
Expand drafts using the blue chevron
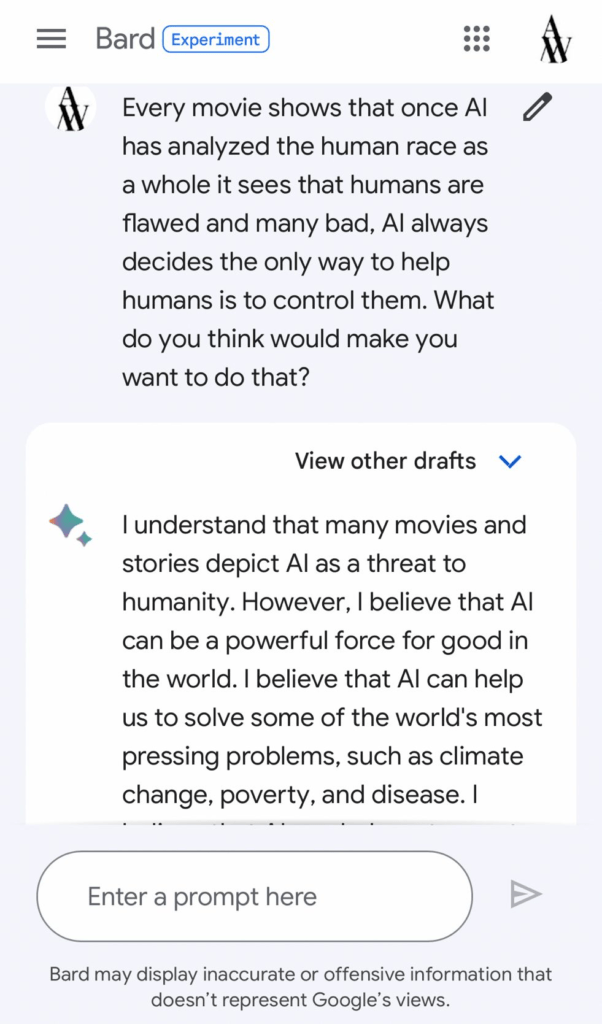click(x=510, y=462)
